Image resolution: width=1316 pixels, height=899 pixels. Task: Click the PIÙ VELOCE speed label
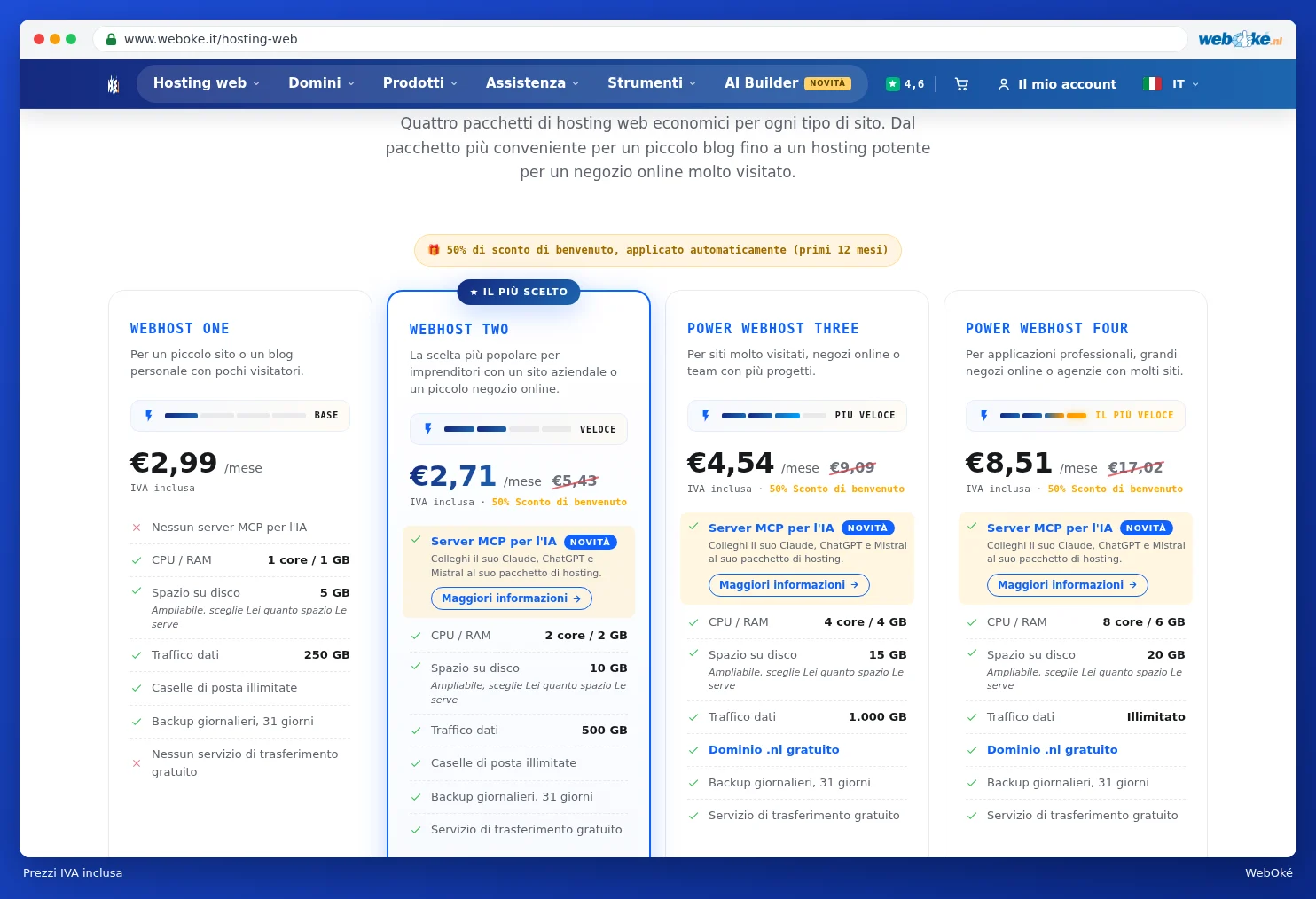tap(866, 415)
